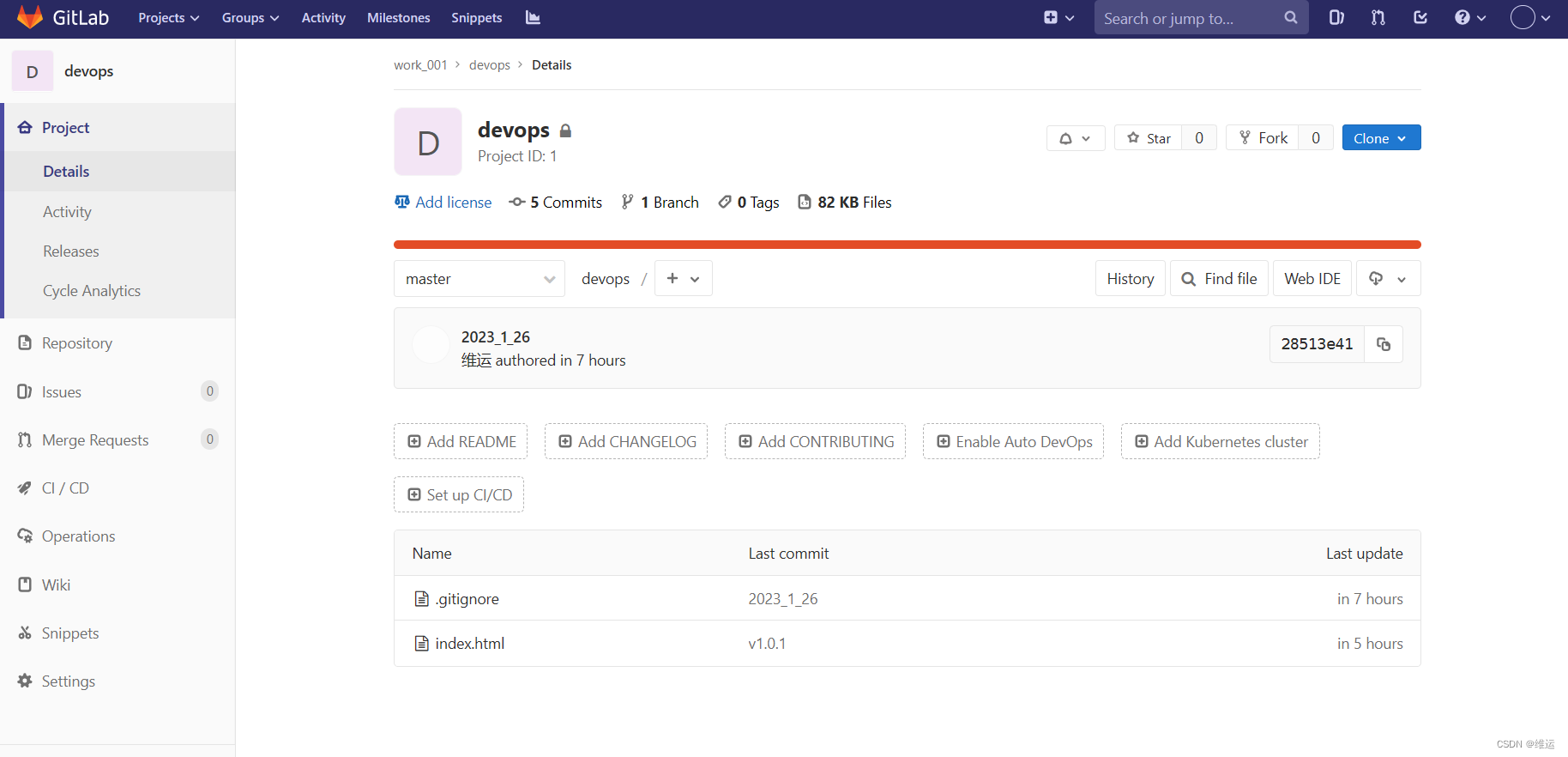Click Add CHANGELOG
The width and height of the screenshot is (1568, 757).
(x=626, y=441)
